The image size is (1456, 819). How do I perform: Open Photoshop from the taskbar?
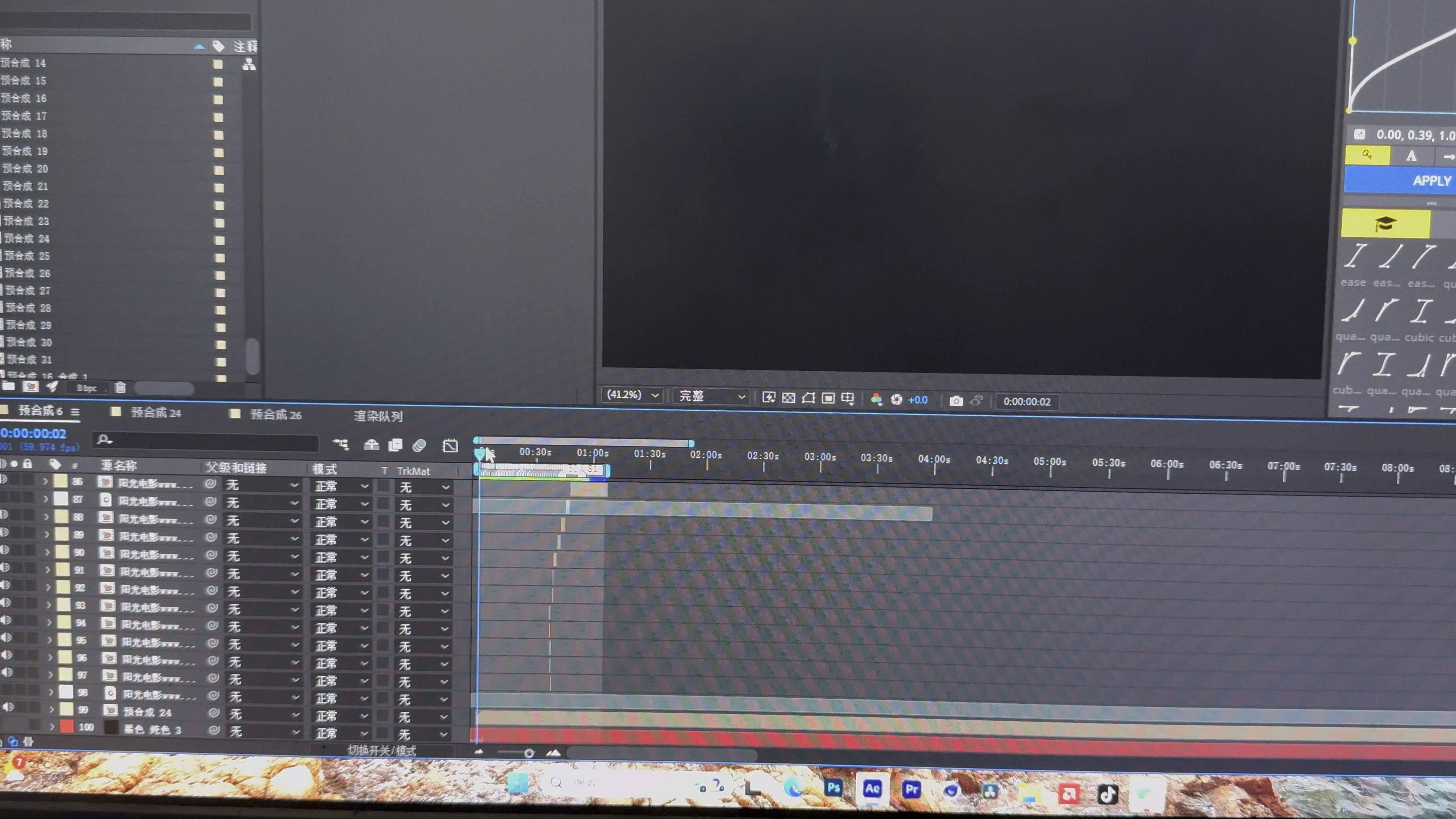[x=833, y=789]
